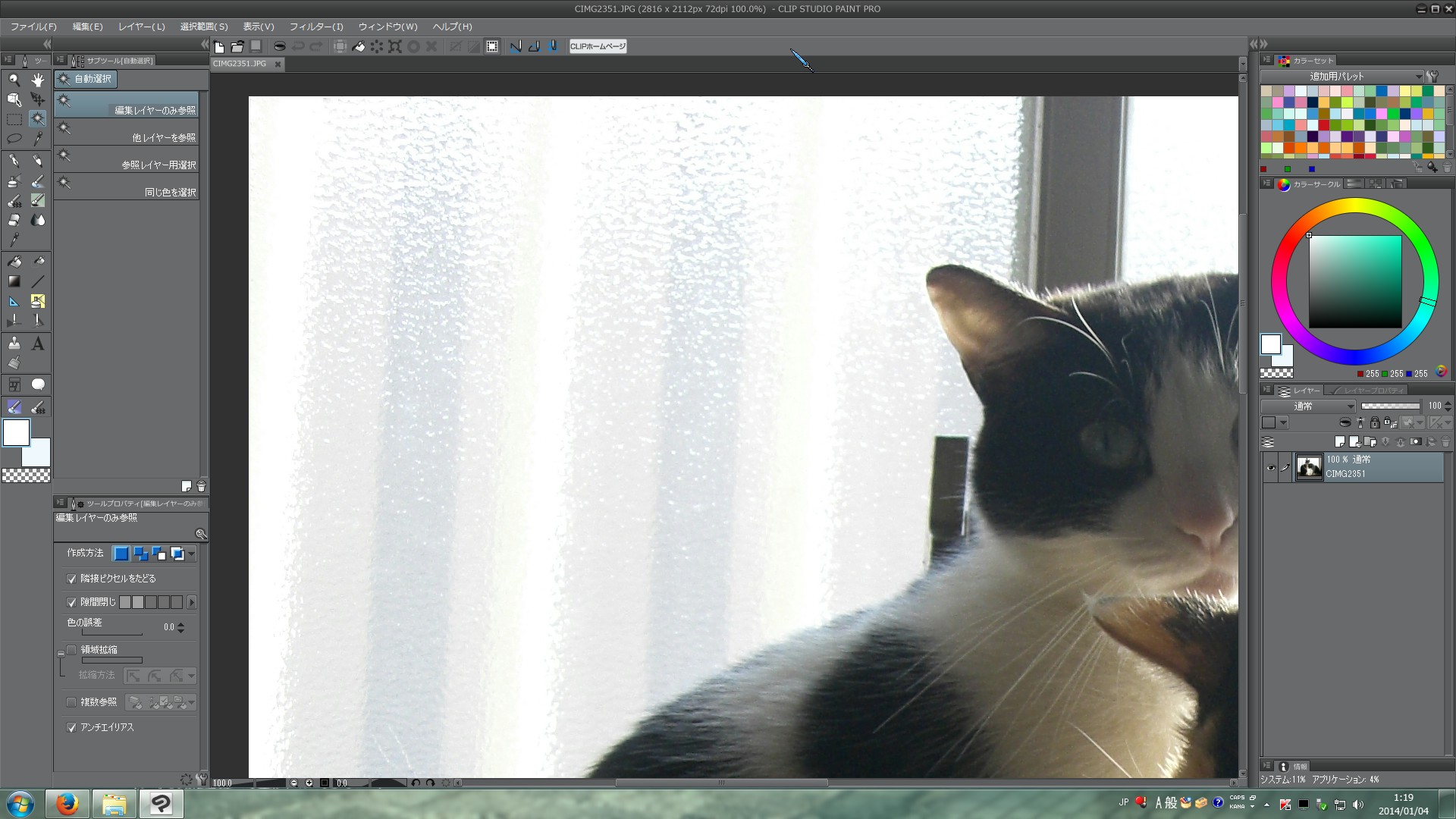Hide the CIMG2351 layer with eye icon

pyautogui.click(x=1271, y=467)
